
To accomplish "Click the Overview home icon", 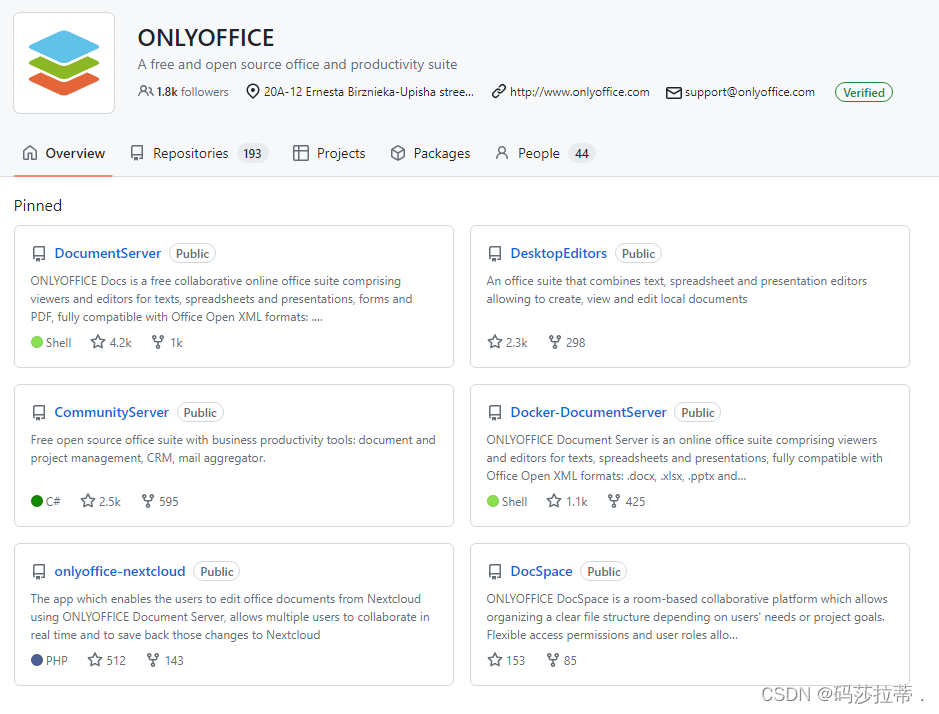I will [x=30, y=153].
